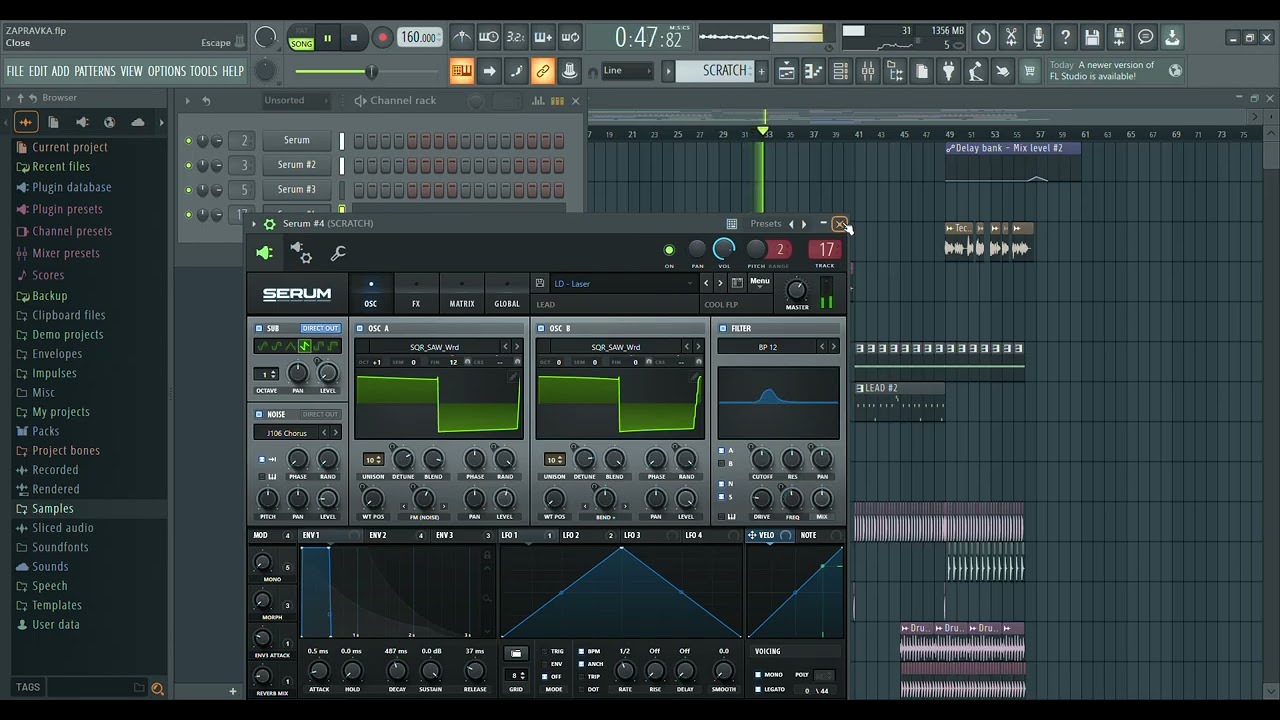
Task: Click the Serum detailed settings speaker-gear icon
Action: [301, 253]
